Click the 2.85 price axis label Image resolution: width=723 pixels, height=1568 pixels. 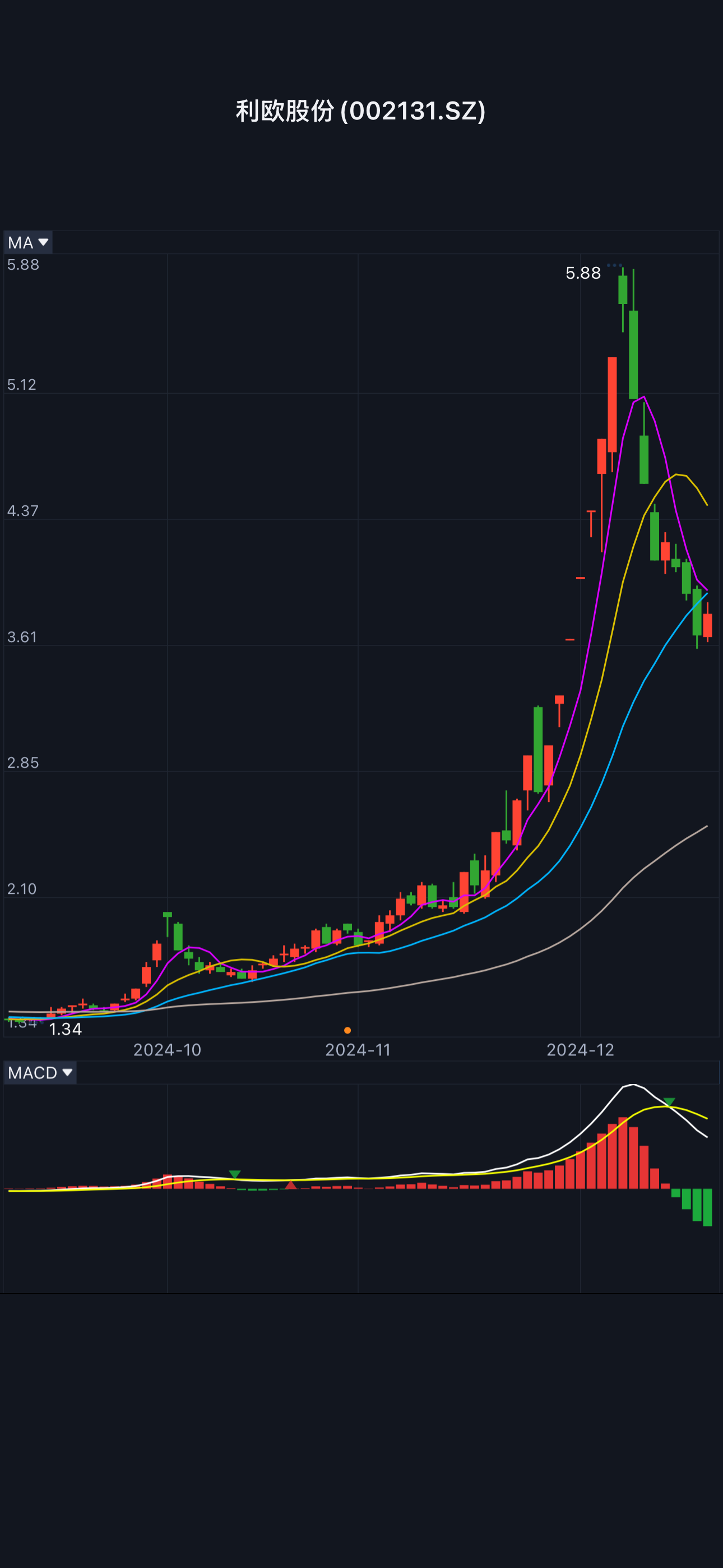tap(22, 763)
